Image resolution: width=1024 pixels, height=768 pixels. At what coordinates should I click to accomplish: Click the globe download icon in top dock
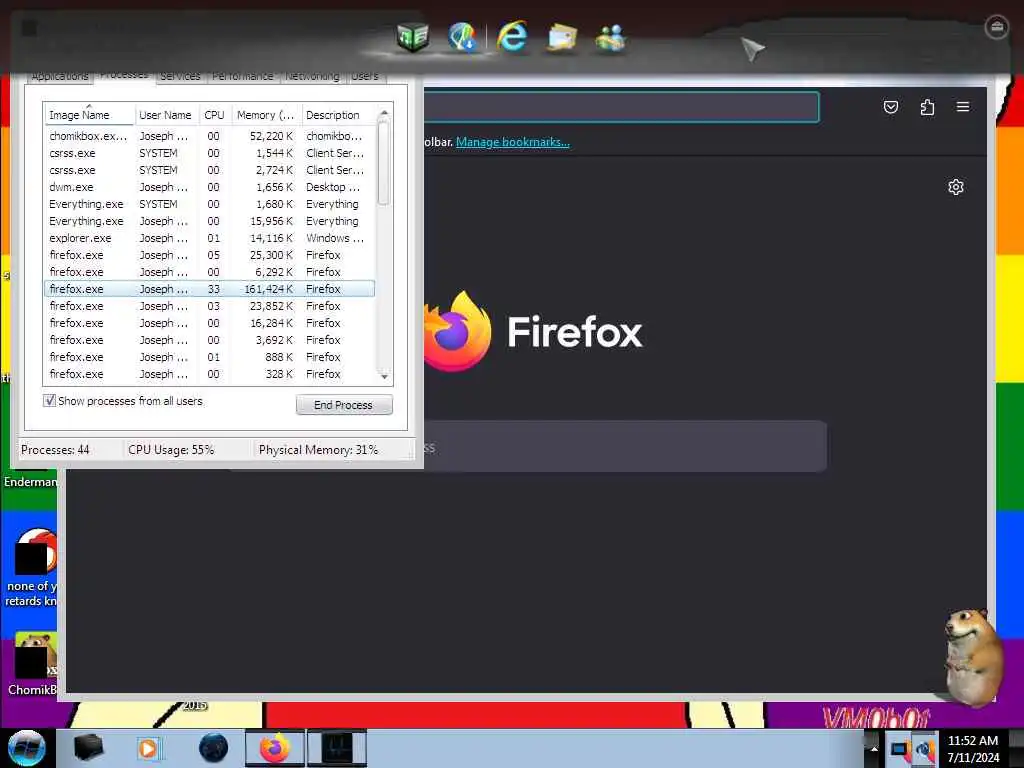462,36
